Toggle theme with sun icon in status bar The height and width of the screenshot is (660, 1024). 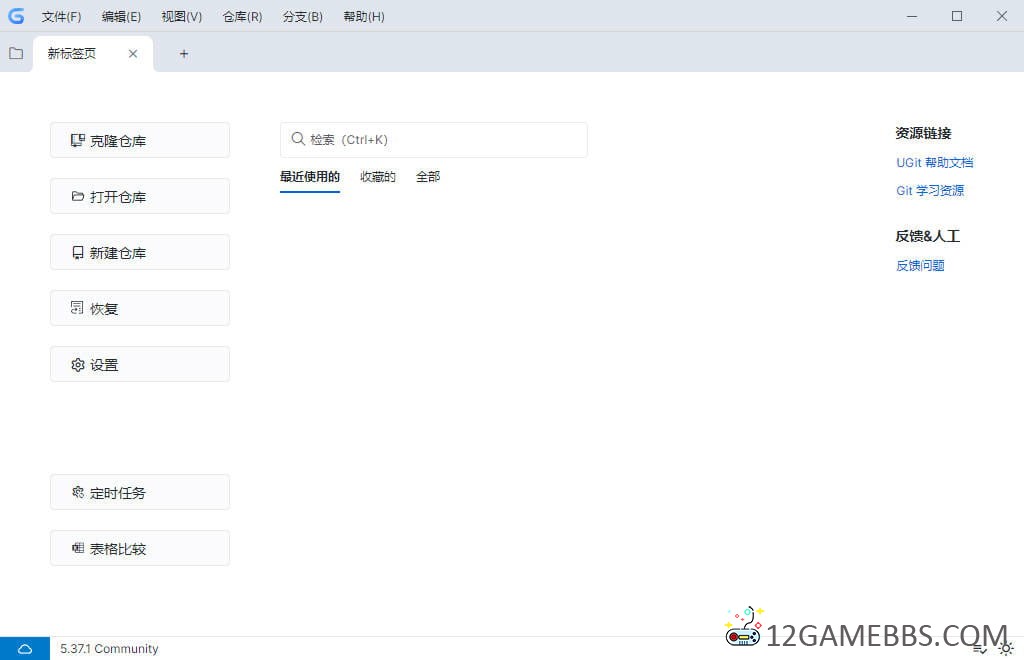(x=1006, y=649)
